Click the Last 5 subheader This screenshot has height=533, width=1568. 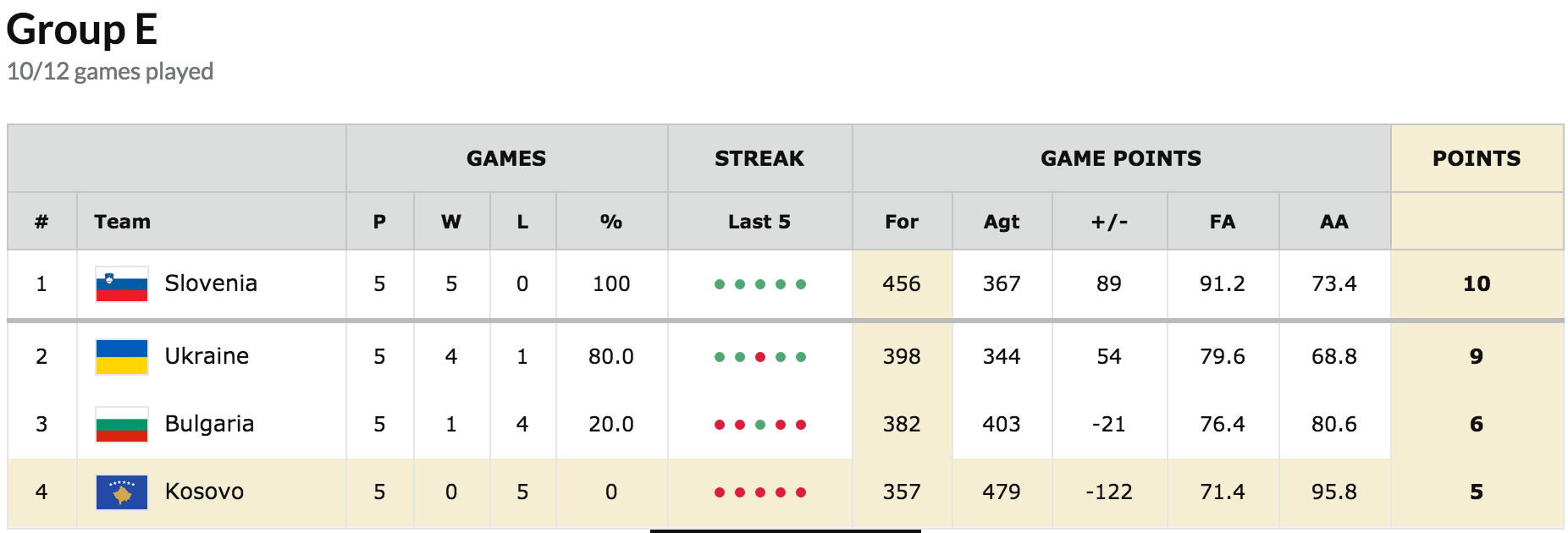(759, 222)
